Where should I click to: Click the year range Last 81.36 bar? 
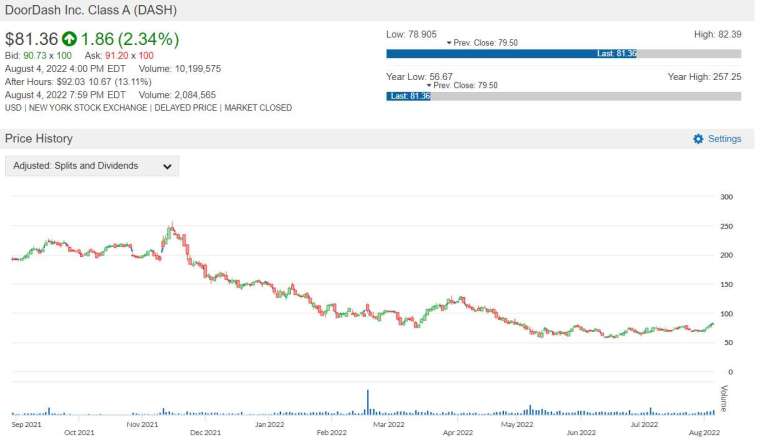coord(408,96)
